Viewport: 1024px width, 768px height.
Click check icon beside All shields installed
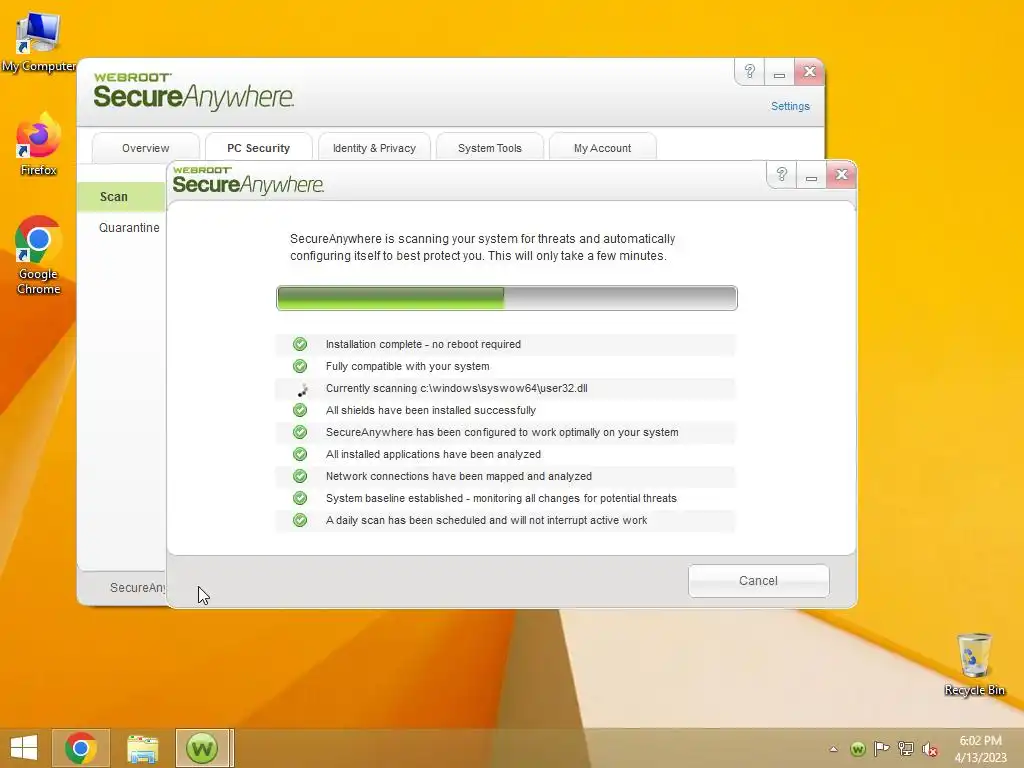pos(300,410)
